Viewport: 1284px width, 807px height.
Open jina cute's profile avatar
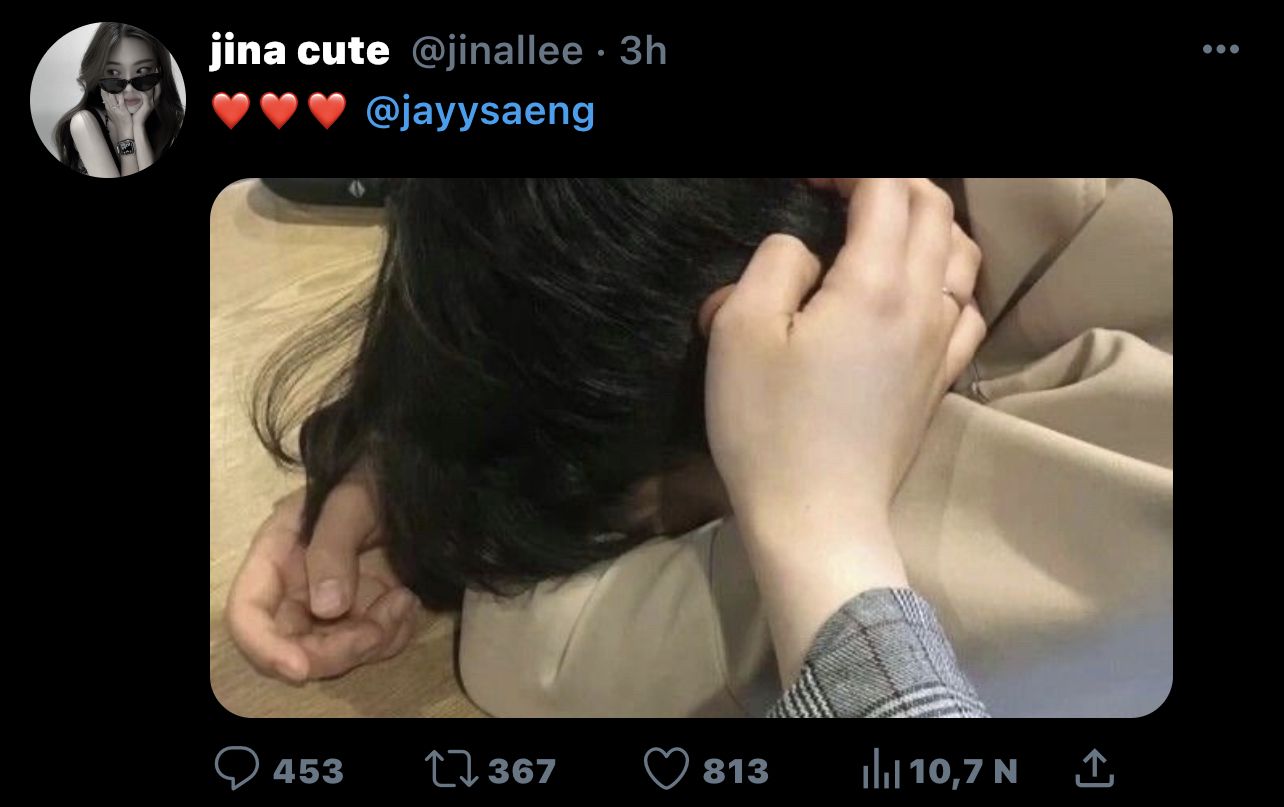click(107, 100)
